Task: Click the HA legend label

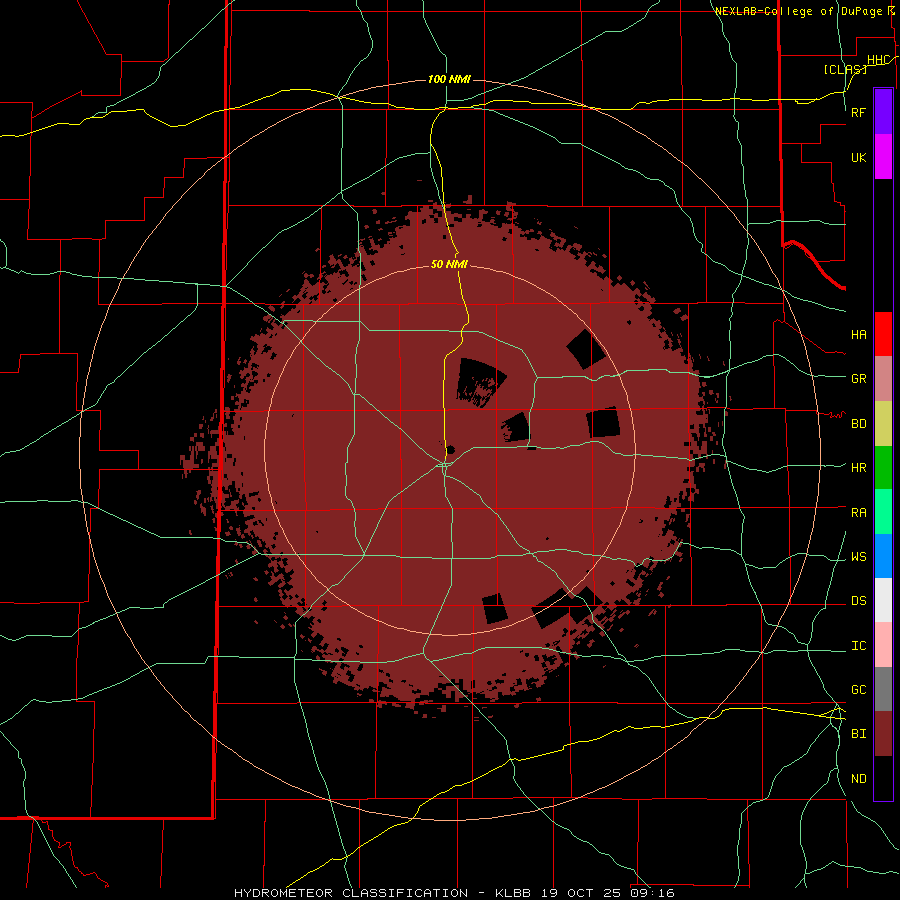Action: pyautogui.click(x=859, y=335)
